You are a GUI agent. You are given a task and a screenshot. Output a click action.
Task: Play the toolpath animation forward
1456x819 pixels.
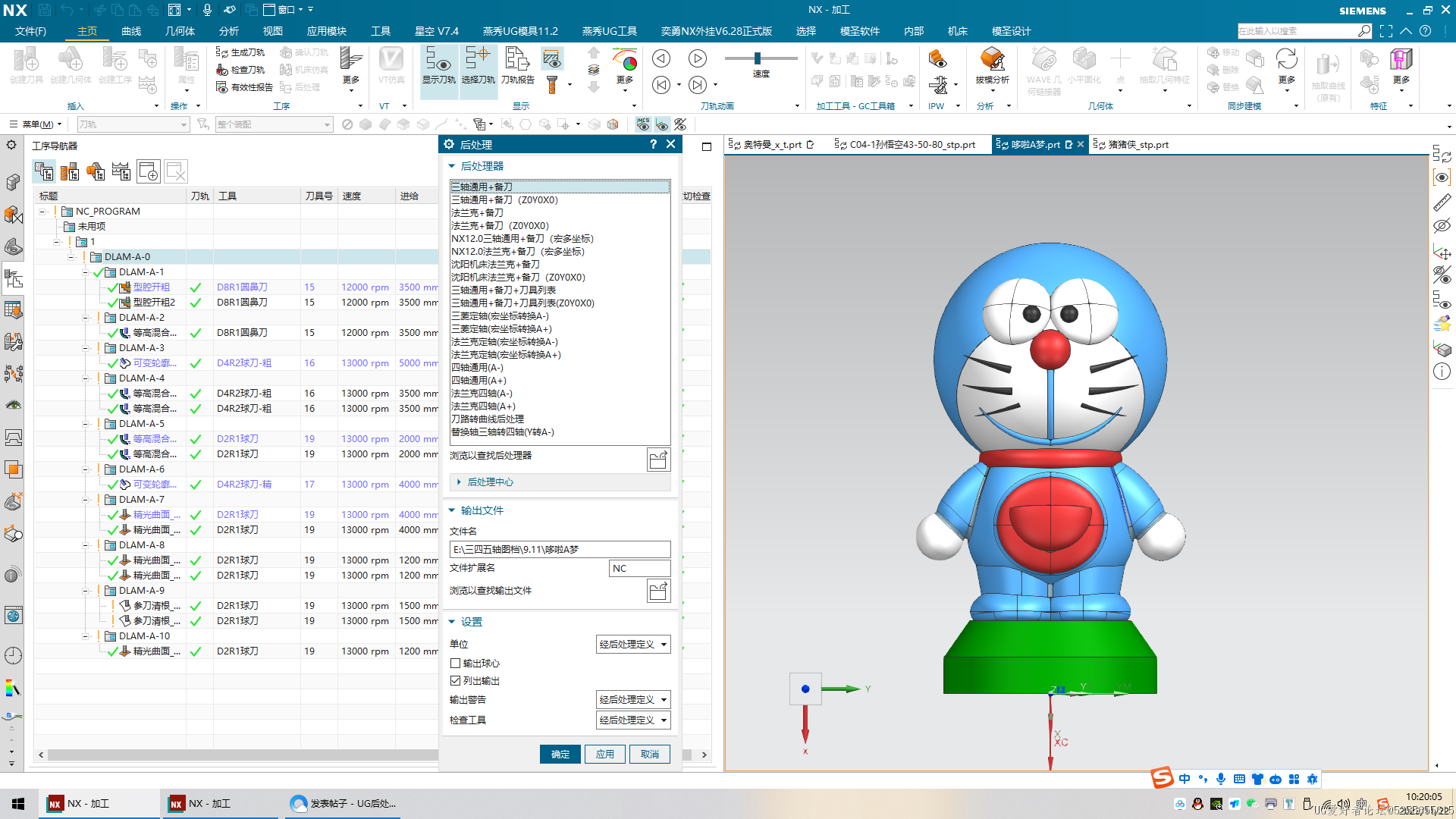pos(698,58)
